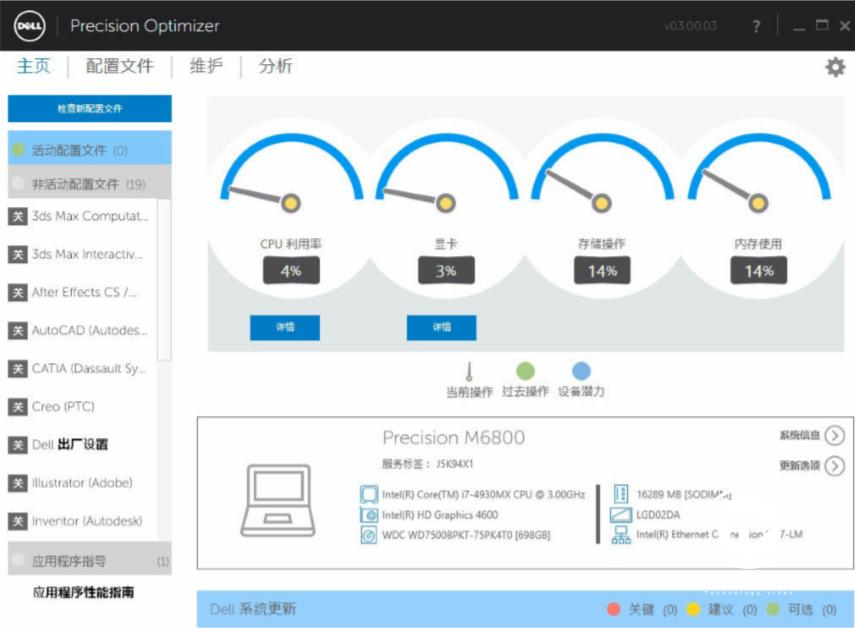The image size is (855, 628).
Task: Select Illustrator (Adobe) profile name
Action: (82, 483)
